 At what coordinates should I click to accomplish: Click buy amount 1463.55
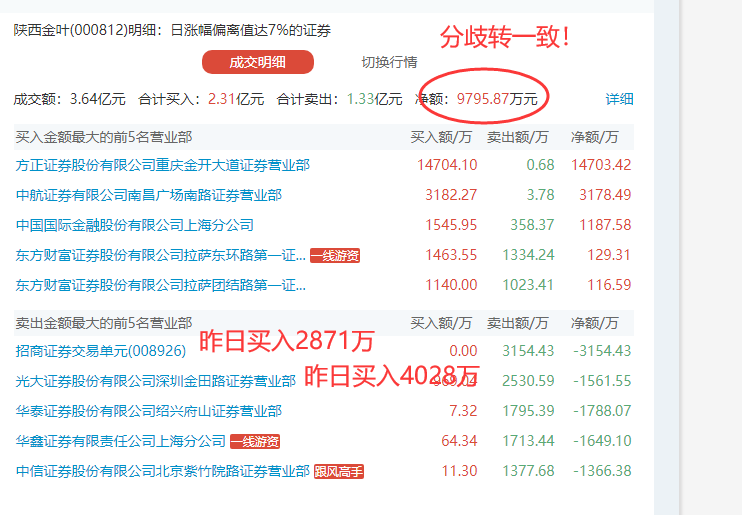(x=451, y=255)
